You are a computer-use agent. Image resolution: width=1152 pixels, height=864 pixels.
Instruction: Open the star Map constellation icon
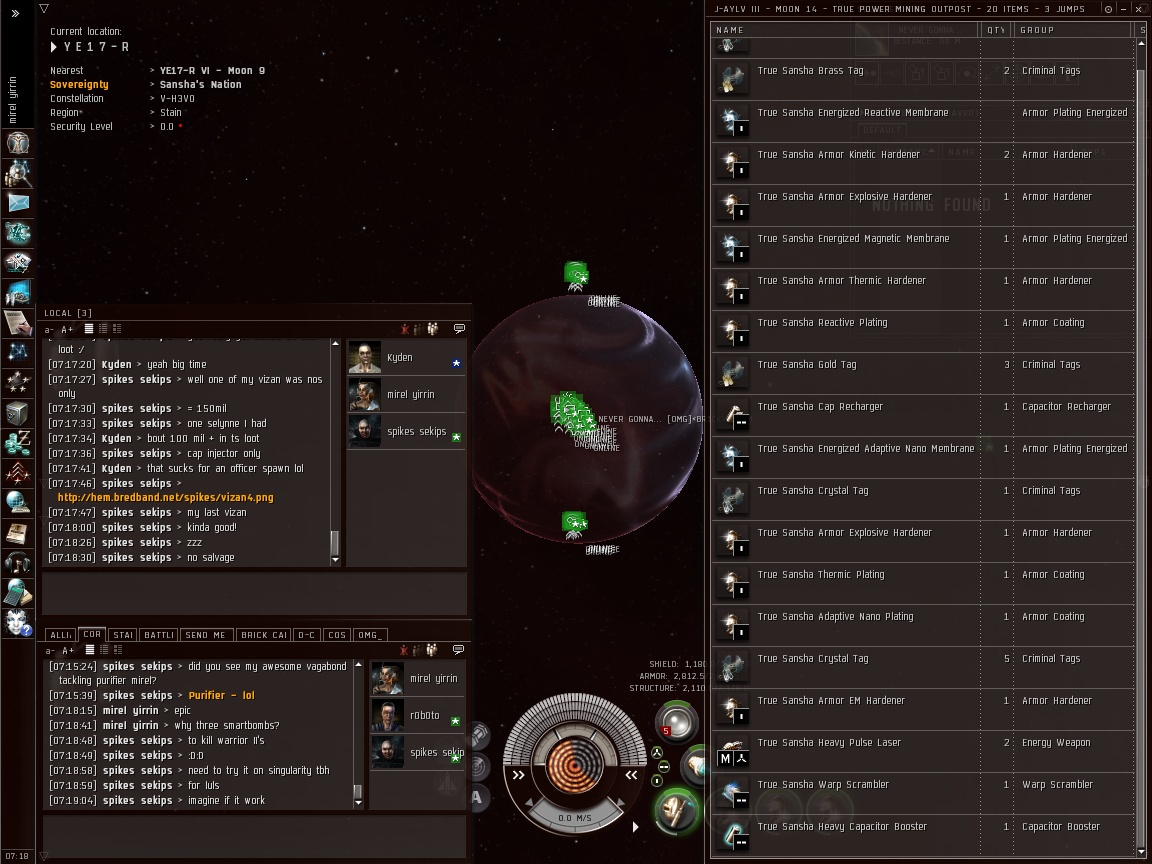(18, 353)
